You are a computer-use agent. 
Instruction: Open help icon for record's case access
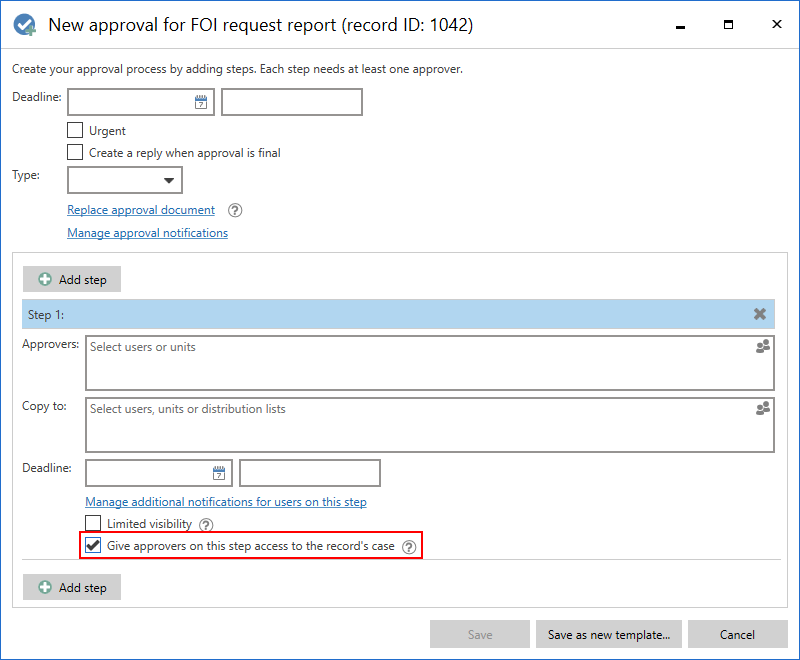(x=409, y=547)
